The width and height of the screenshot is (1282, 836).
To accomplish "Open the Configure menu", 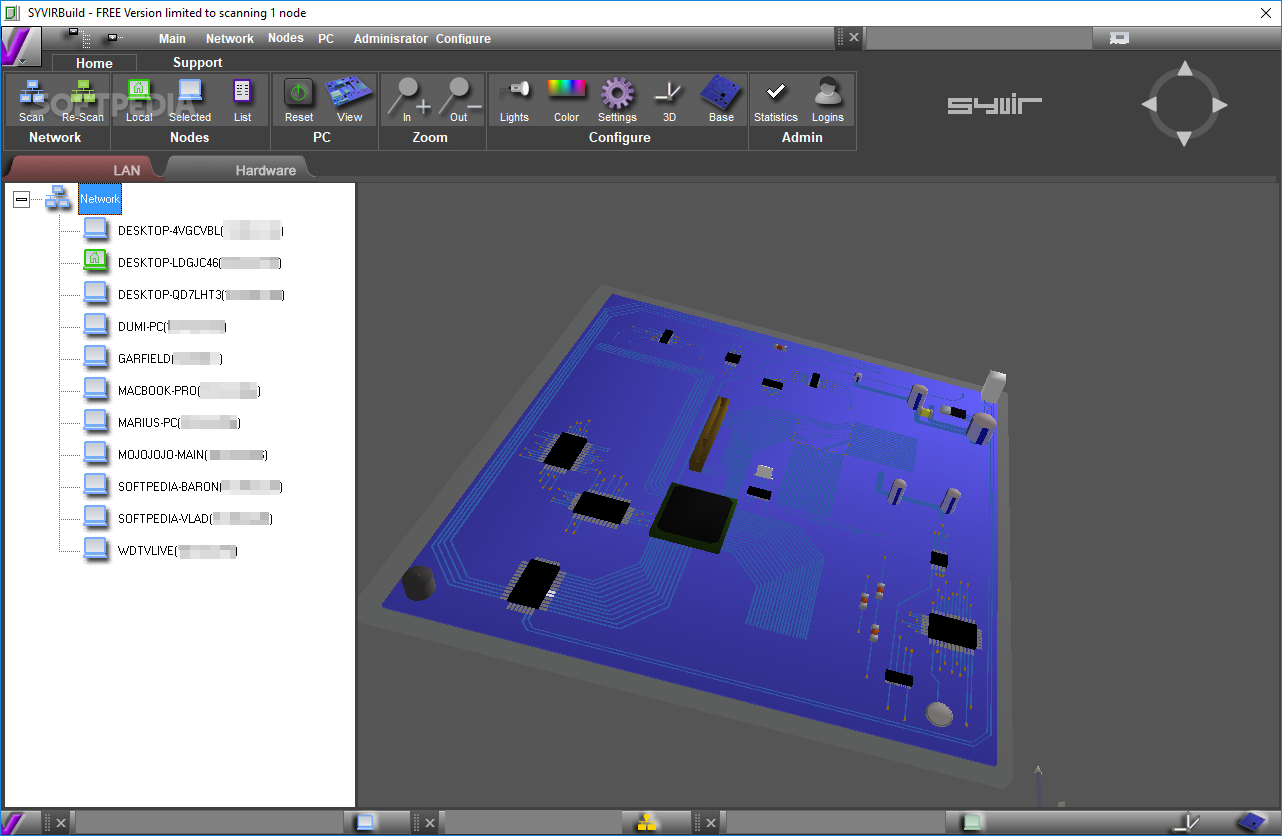I will (463, 39).
